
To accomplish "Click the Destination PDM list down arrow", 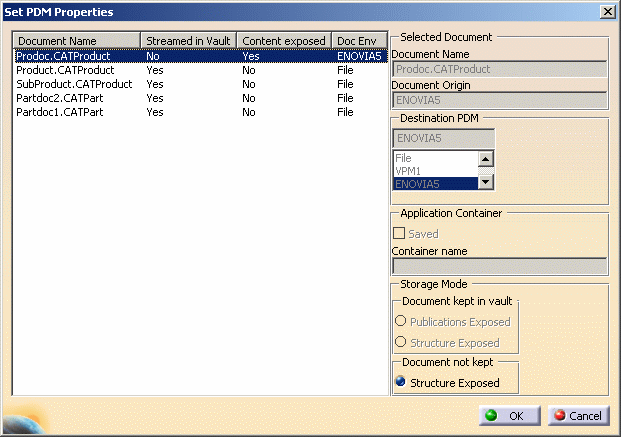I will (x=486, y=182).
